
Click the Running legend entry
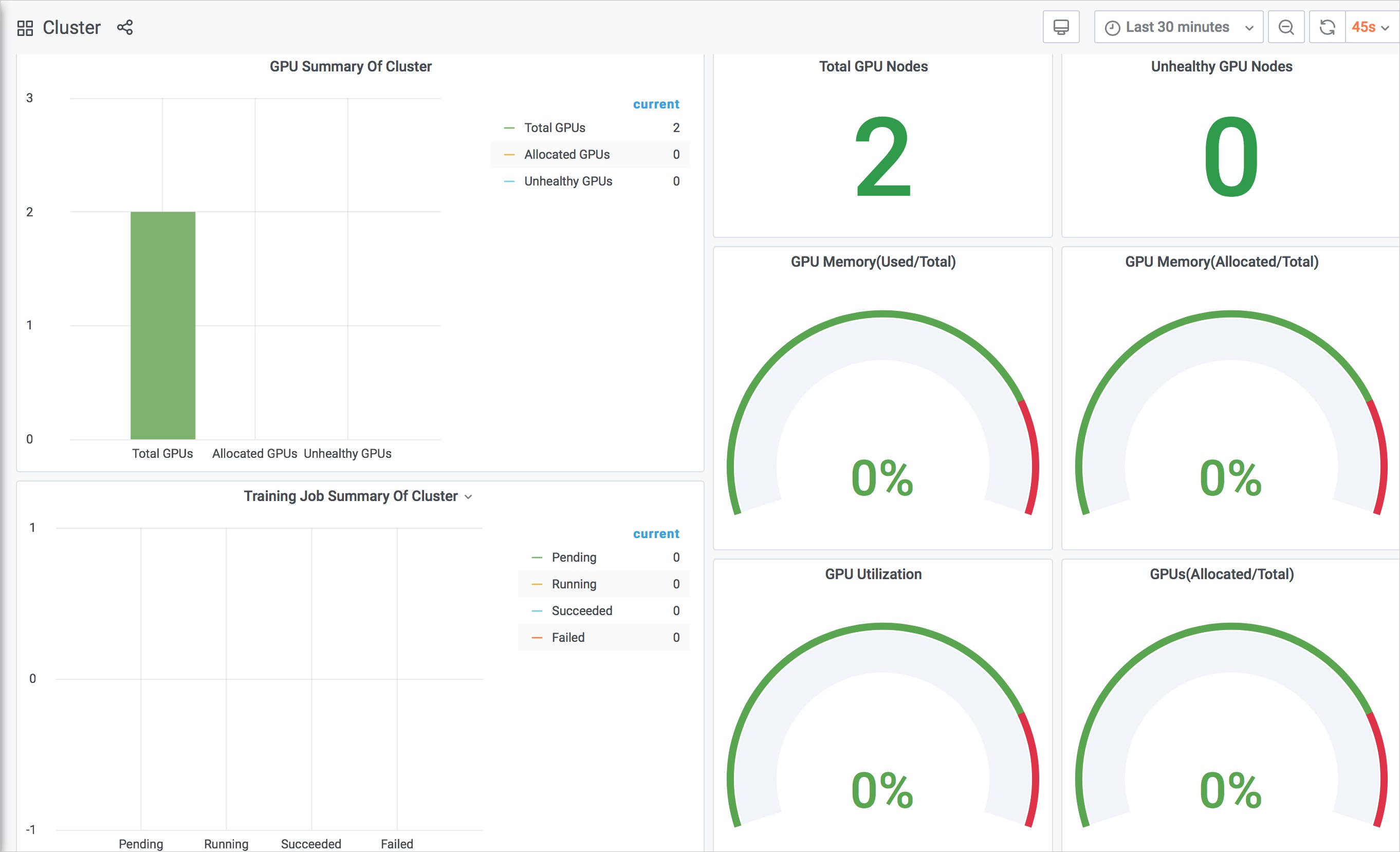pyautogui.click(x=574, y=584)
